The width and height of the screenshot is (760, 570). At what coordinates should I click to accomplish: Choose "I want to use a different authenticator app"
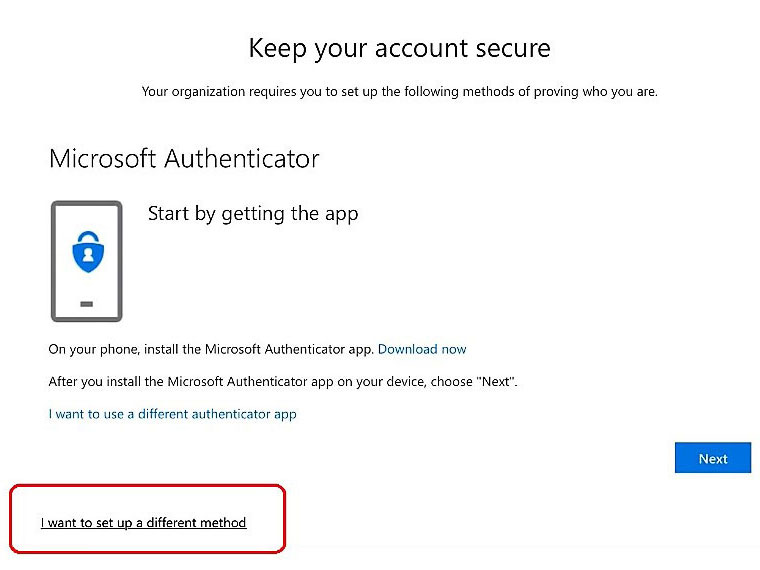172,414
